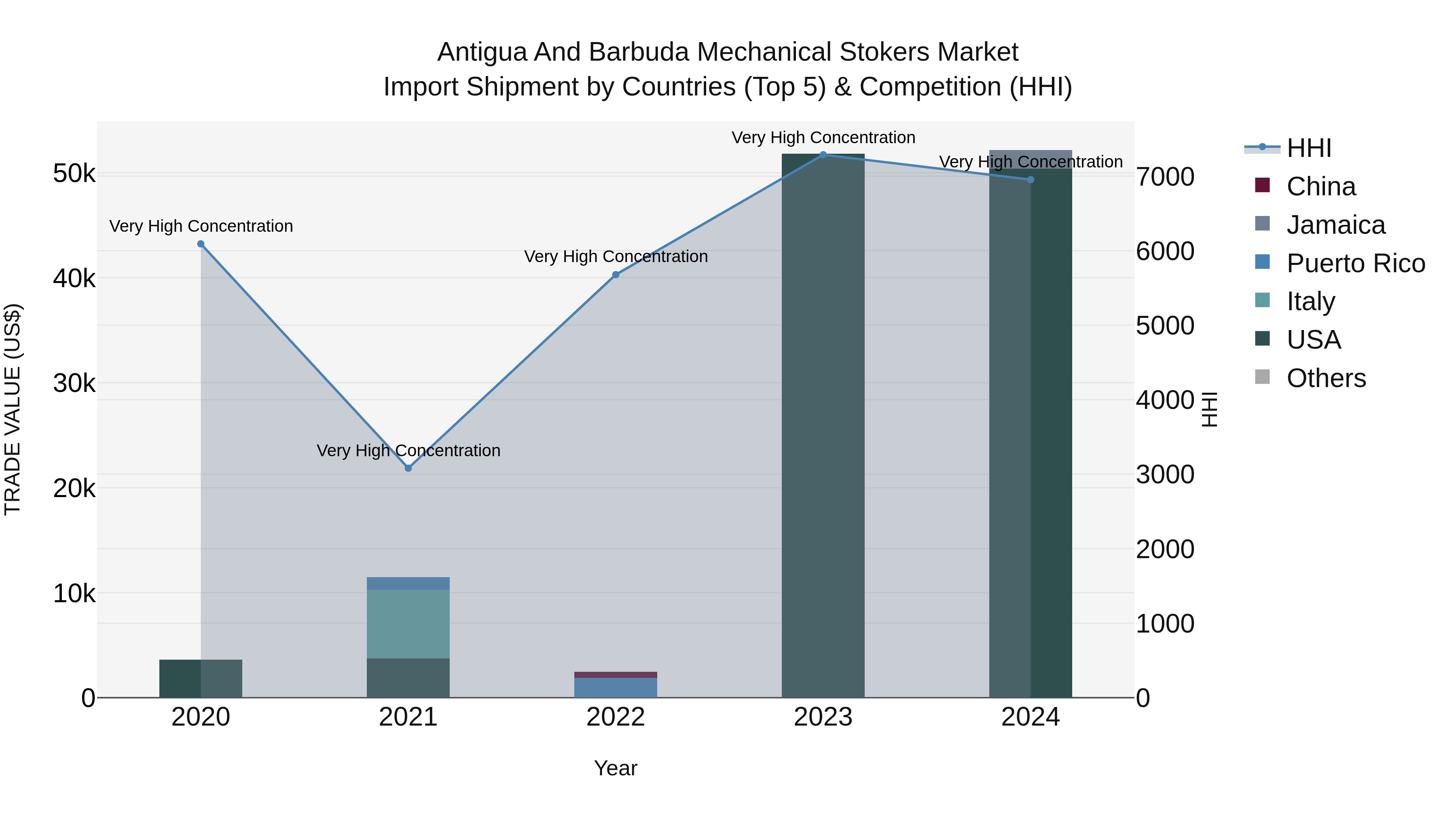Viewport: 1456px width, 819px height.
Task: Click the '3000' right axis tick label
Action: coord(1166,475)
